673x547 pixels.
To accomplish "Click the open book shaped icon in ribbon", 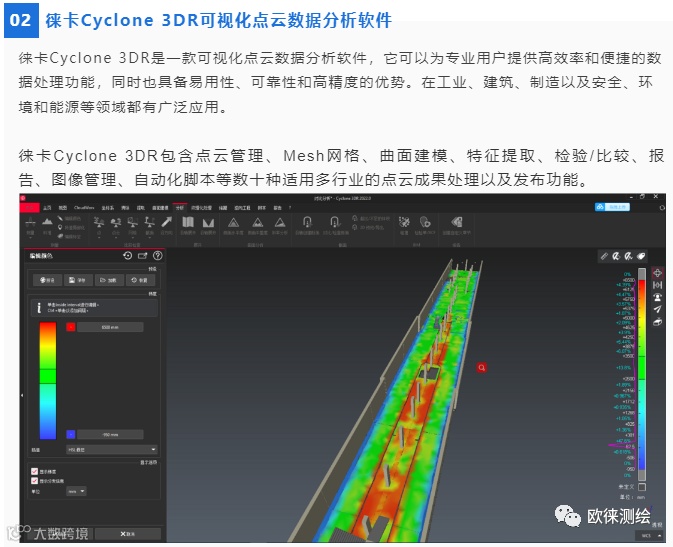I will pos(188,222).
